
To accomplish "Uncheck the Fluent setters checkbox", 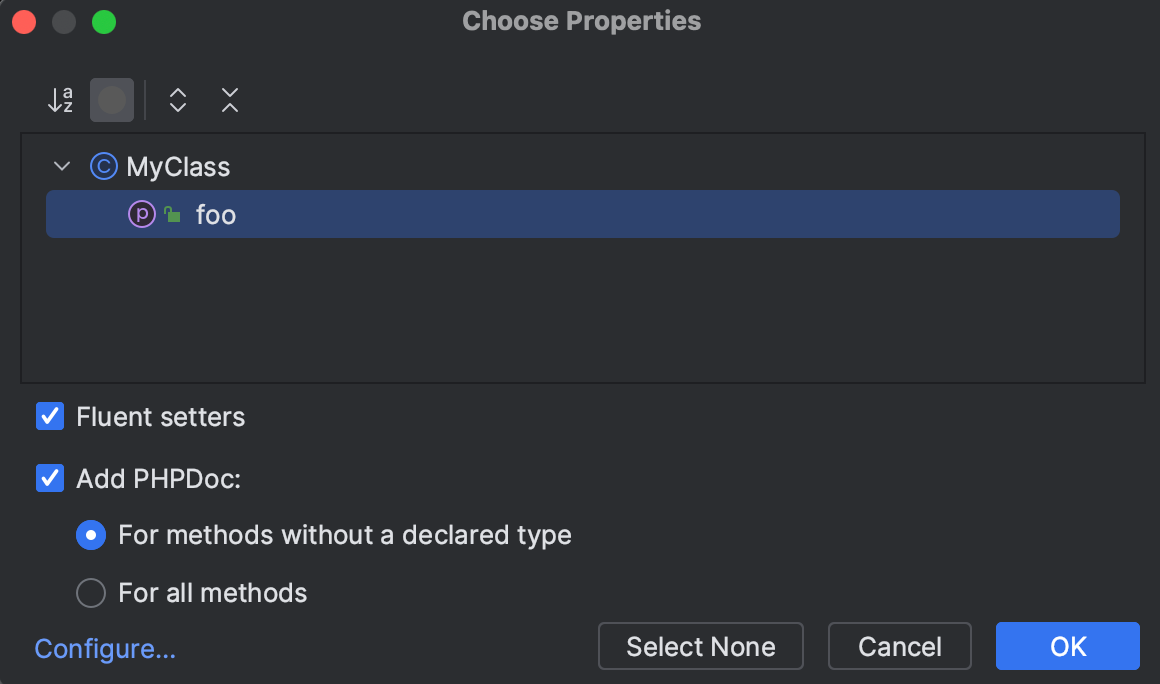I will (50, 416).
